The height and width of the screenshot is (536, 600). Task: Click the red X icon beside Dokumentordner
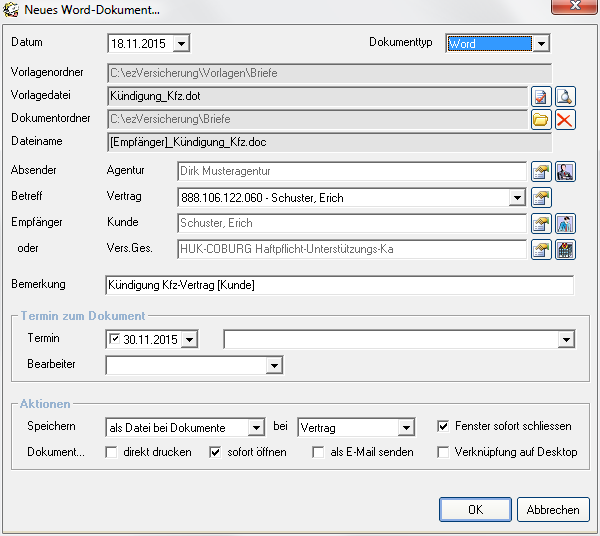566,120
